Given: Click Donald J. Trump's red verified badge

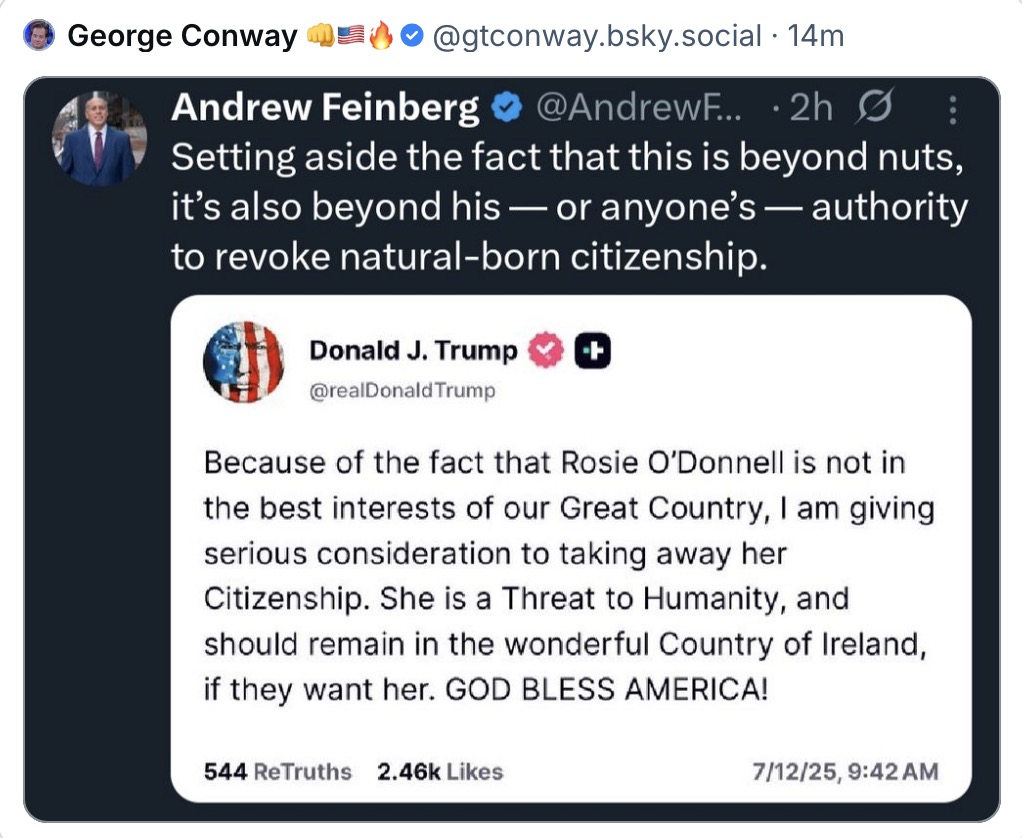Looking at the screenshot, I should click(545, 351).
